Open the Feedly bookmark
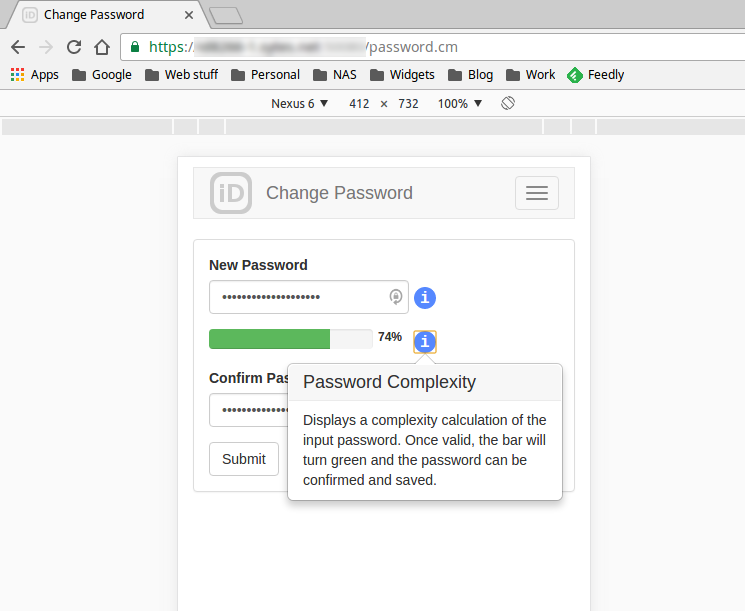This screenshot has width=745, height=611. (595, 75)
